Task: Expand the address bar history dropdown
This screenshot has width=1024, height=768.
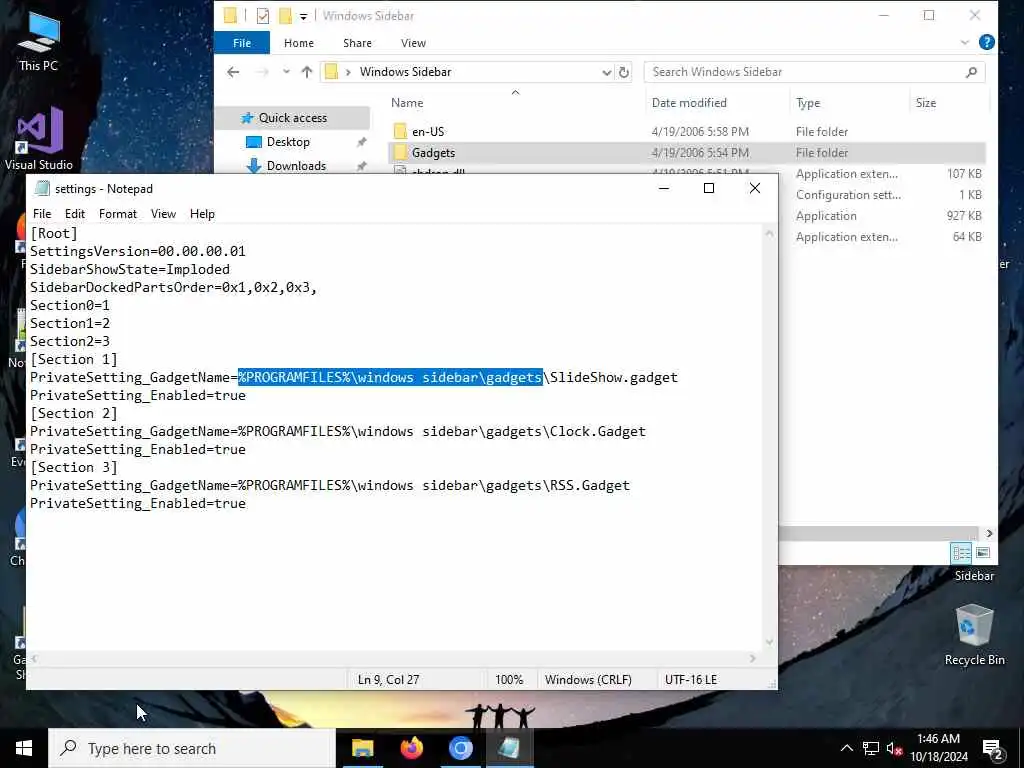Action: (606, 72)
